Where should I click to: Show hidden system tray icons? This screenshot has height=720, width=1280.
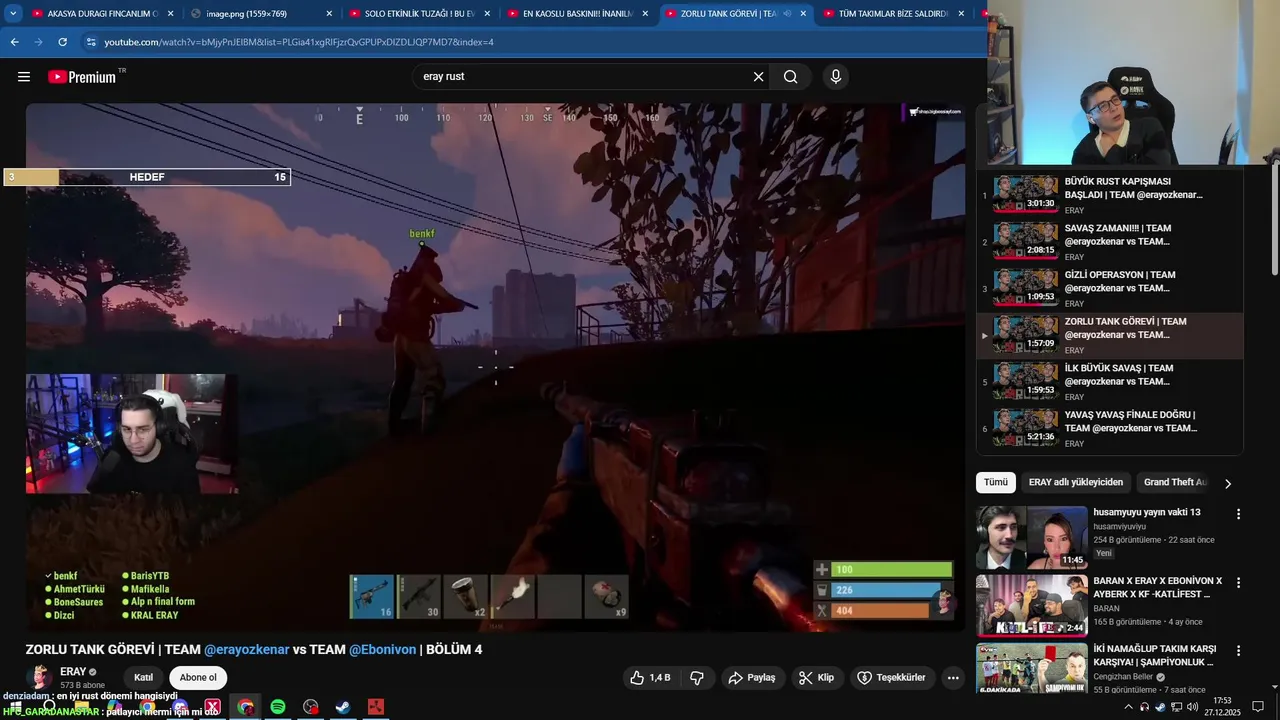coord(1129,707)
